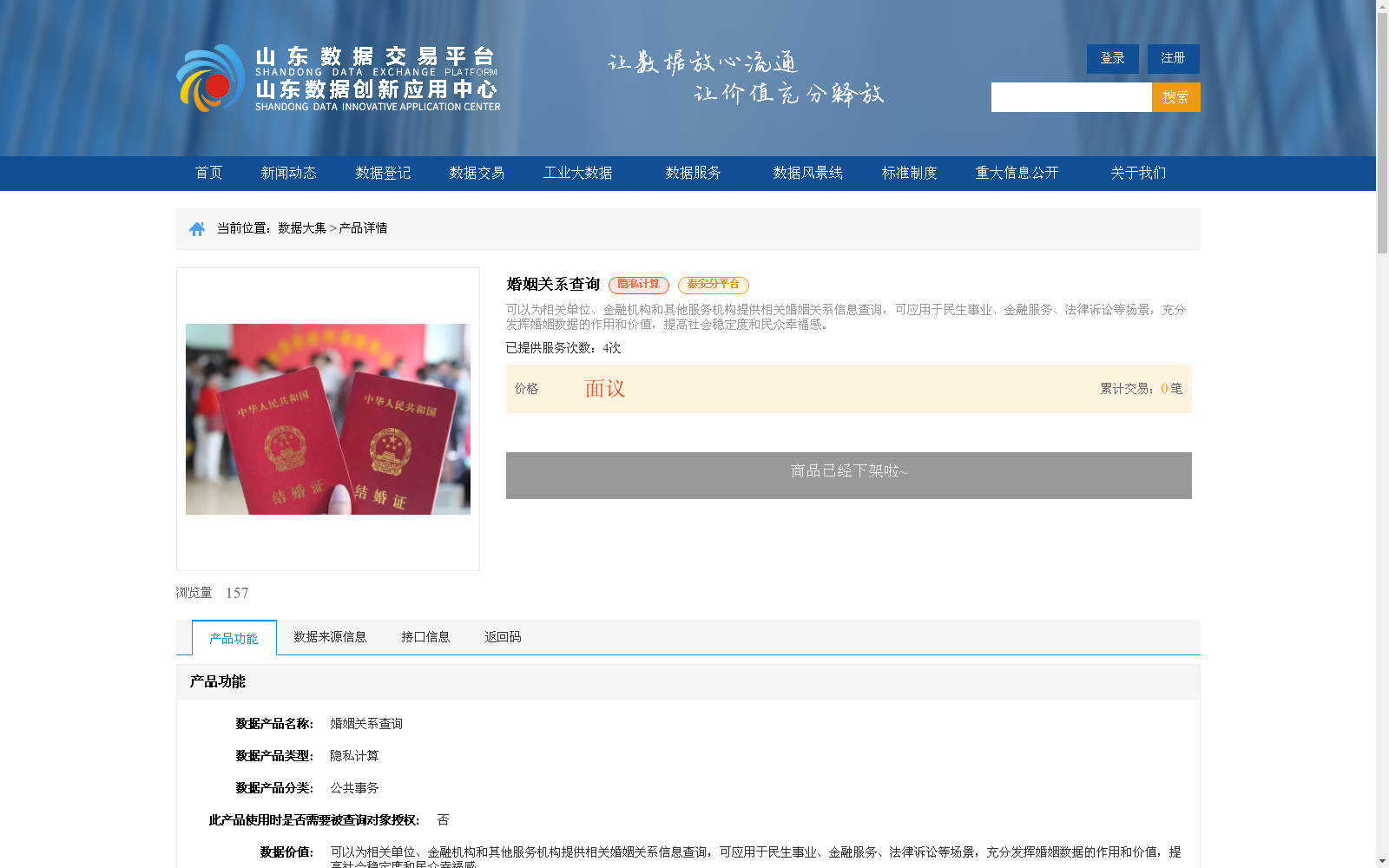The image size is (1389, 868).
Task: Click the 注册 register button
Action: pyautogui.click(x=1174, y=58)
